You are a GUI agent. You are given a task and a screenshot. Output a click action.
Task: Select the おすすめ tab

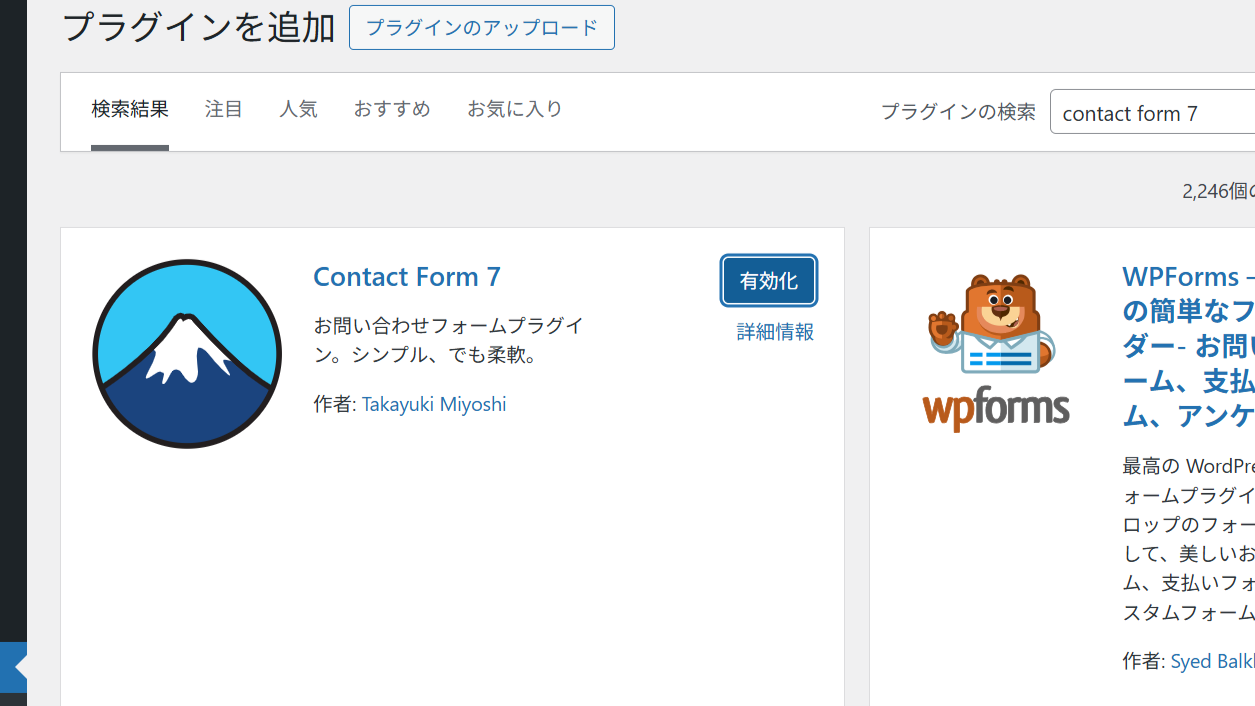[392, 109]
